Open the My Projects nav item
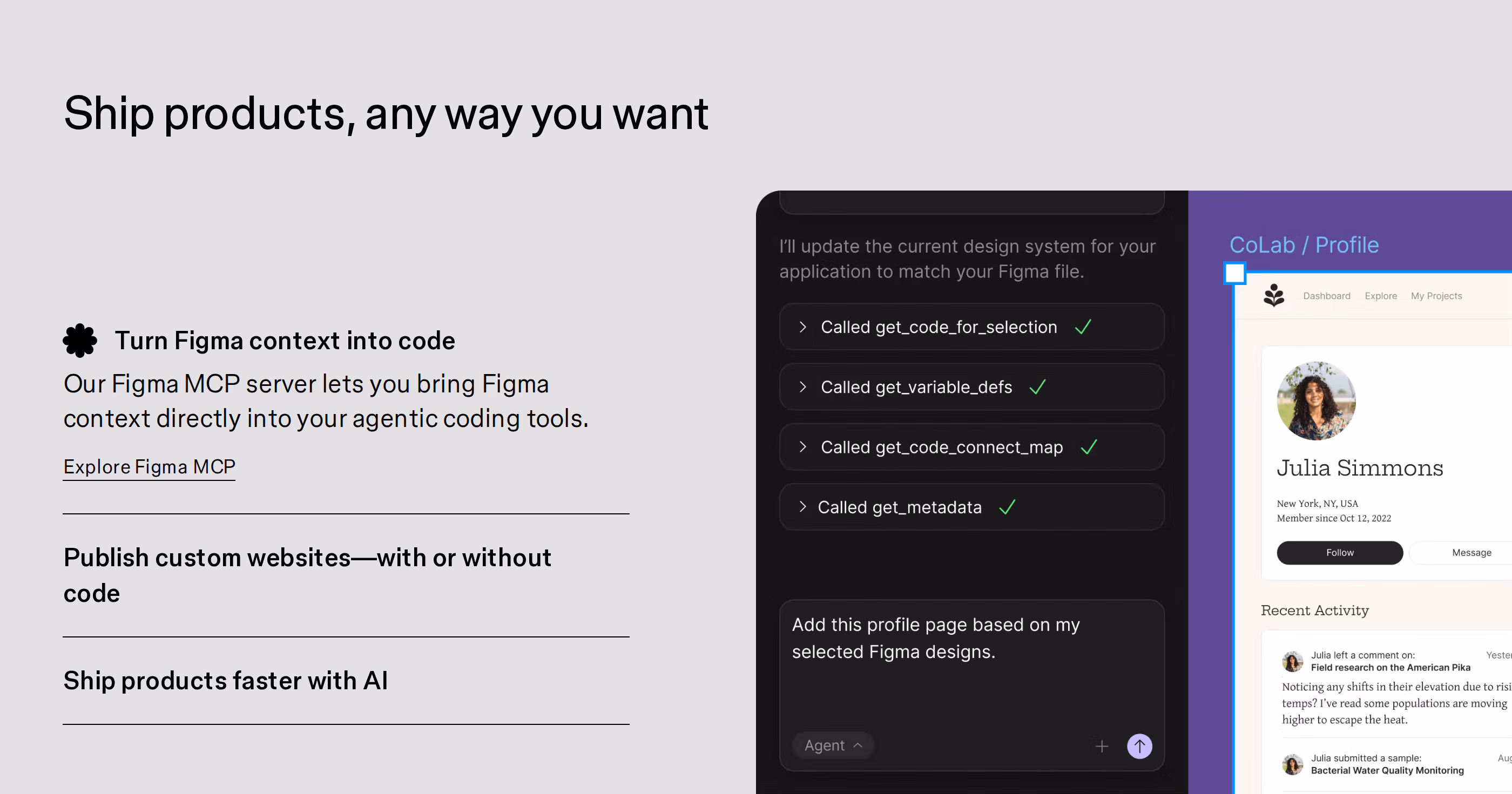Viewport: 1512px width, 794px height. (1436, 296)
